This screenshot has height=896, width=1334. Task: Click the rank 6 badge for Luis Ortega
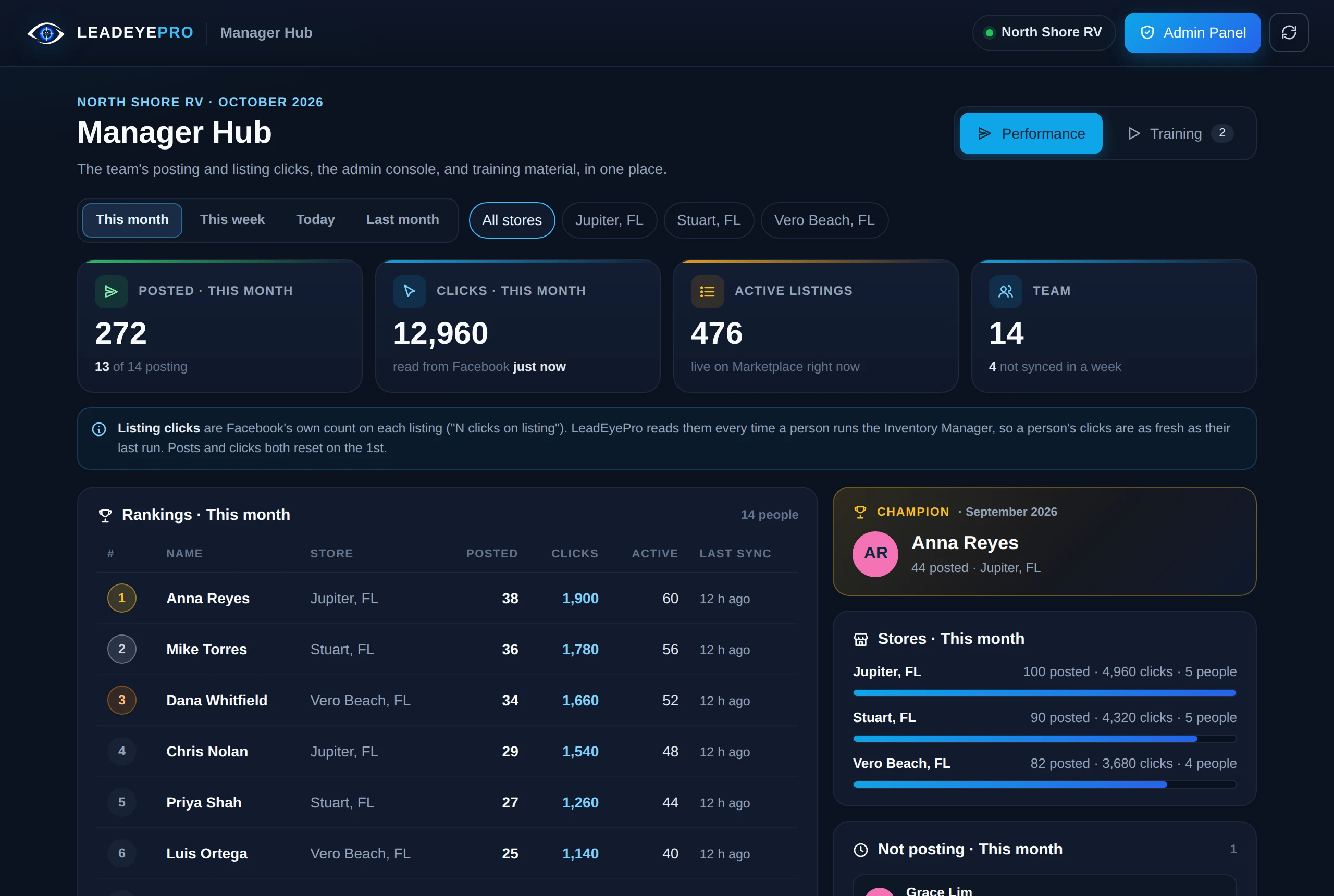(122, 853)
